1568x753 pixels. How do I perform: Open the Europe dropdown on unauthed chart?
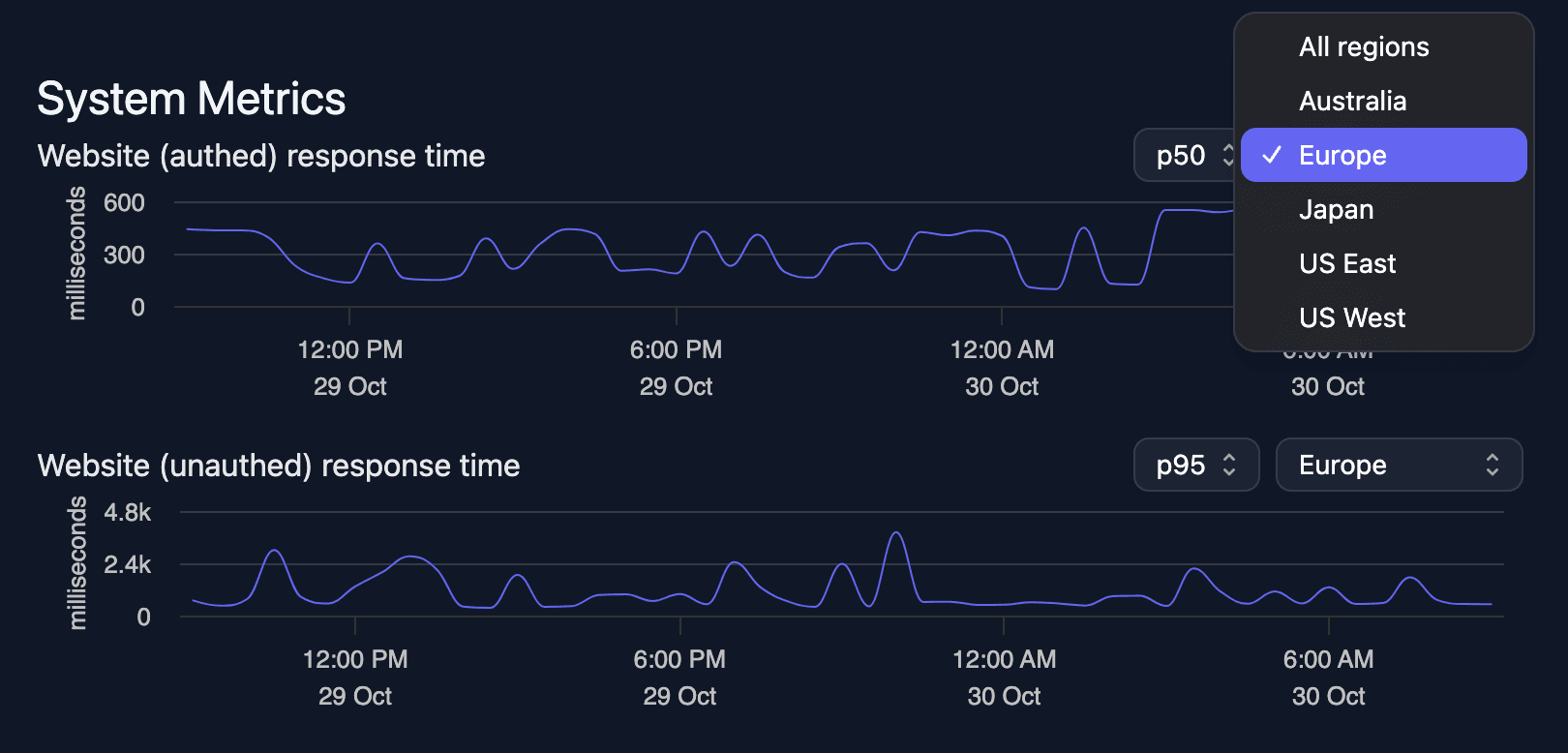[x=1399, y=466]
